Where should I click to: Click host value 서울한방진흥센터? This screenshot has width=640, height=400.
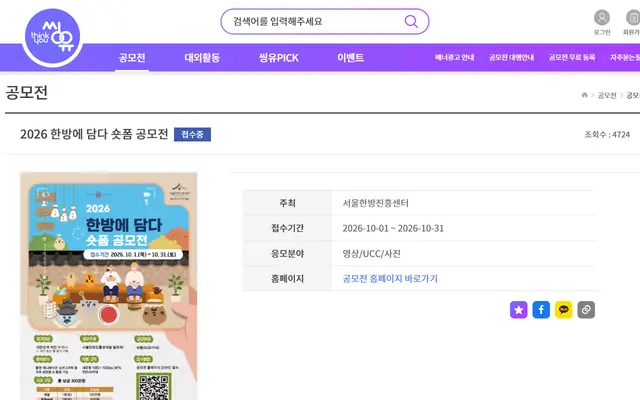376,203
